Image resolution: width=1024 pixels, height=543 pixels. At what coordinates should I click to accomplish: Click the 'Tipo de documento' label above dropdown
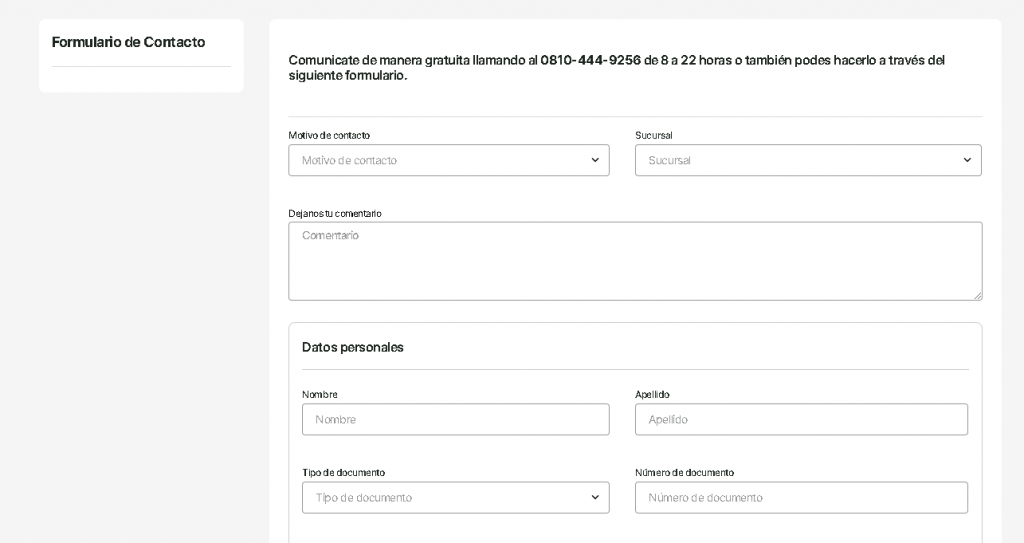point(344,472)
